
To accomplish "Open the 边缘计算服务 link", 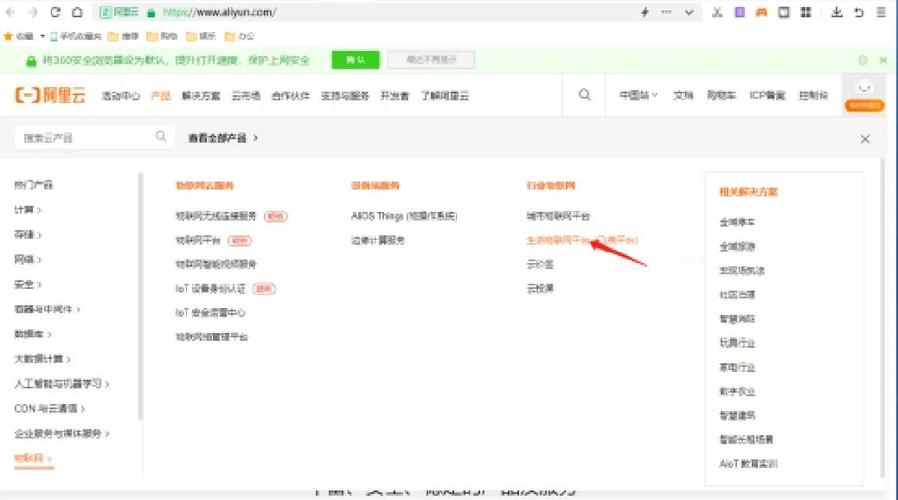I will [x=378, y=240].
